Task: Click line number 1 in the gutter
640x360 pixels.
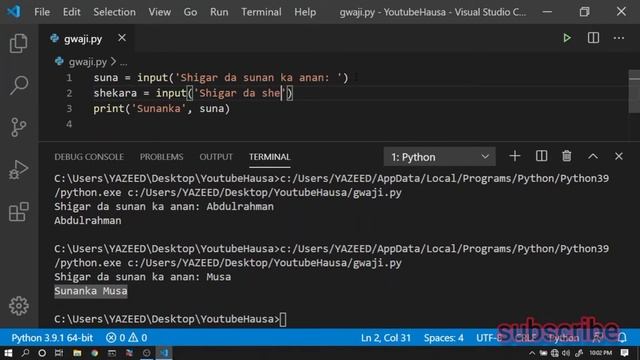Action: 69,78
